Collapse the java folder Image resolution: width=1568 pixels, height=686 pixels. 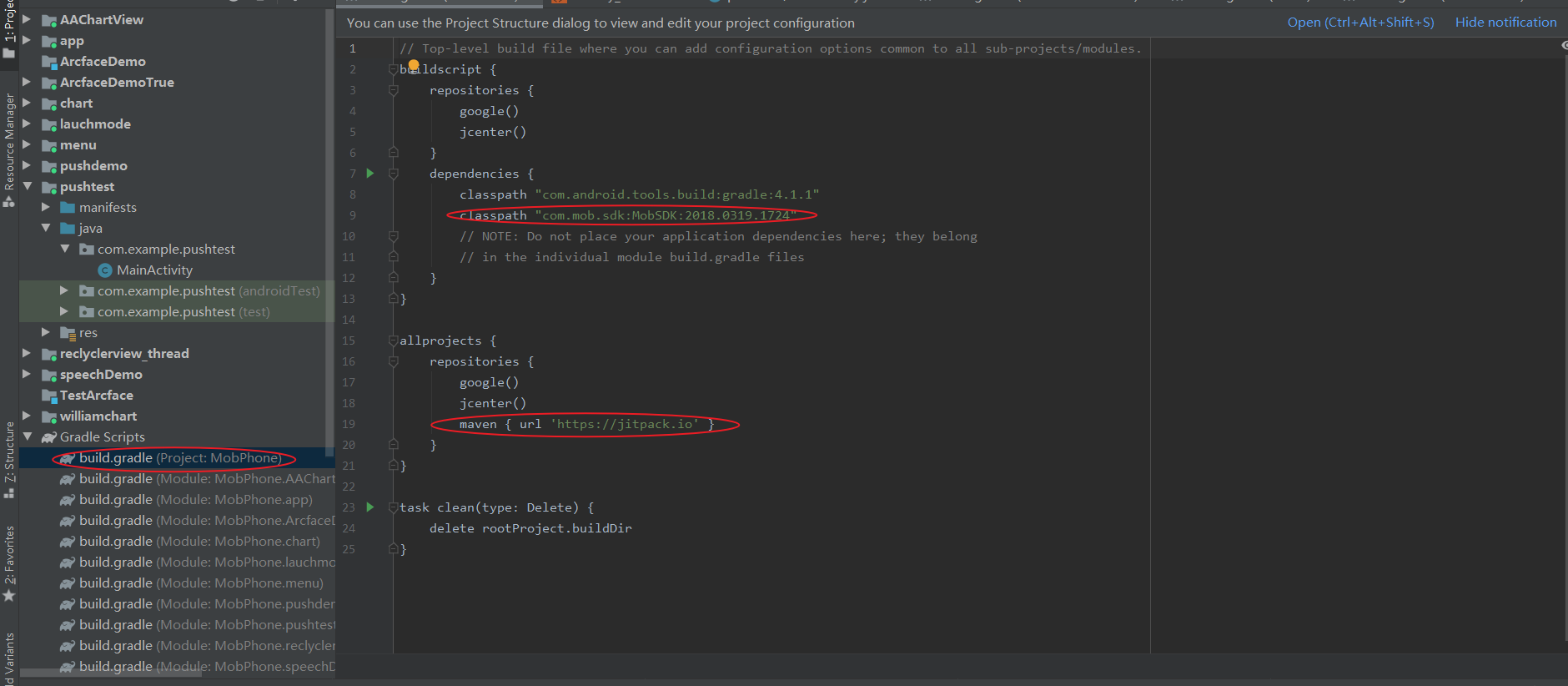pyautogui.click(x=46, y=228)
